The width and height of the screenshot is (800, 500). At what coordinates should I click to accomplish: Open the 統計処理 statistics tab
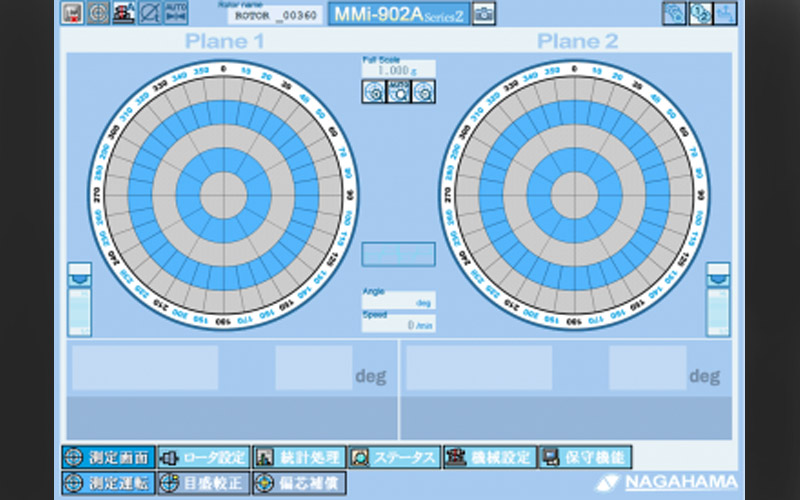pos(299,457)
